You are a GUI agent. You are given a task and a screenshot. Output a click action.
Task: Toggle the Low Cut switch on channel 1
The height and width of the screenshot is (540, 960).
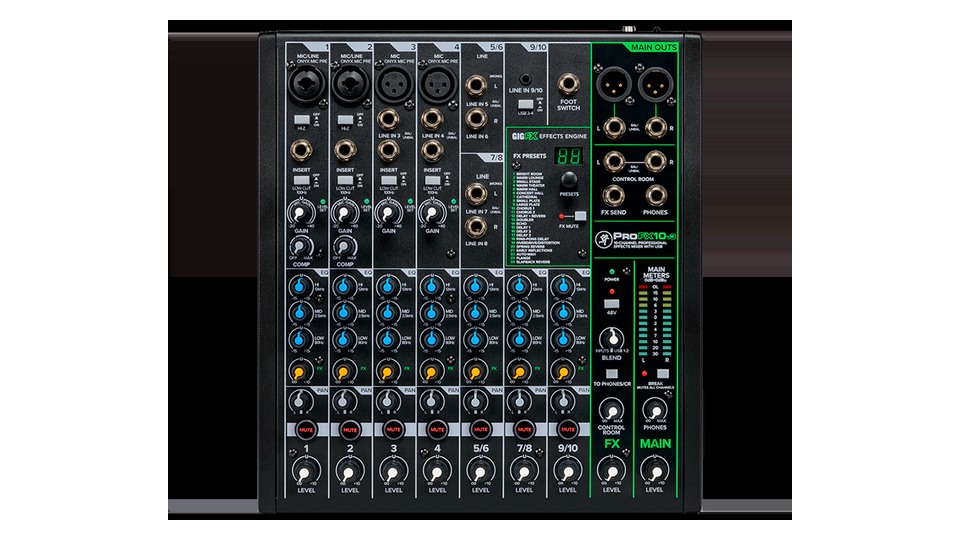[301, 181]
